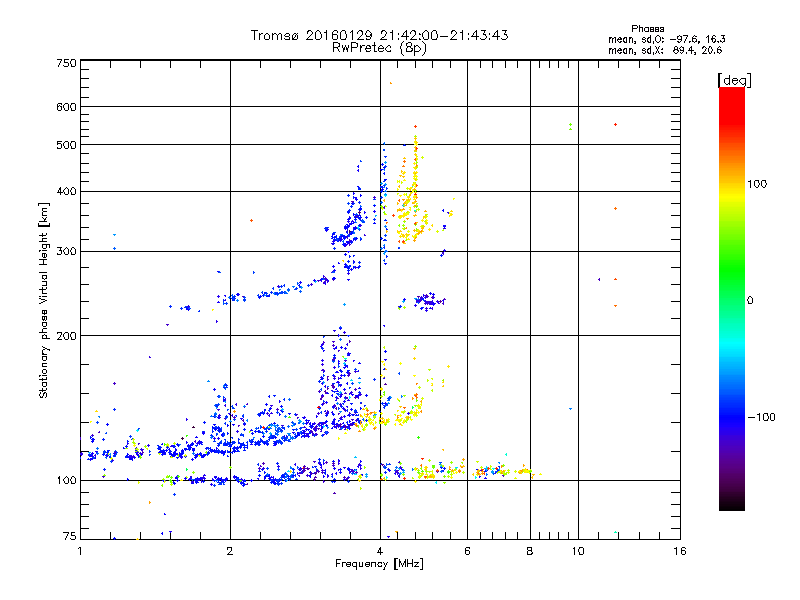Click the y-axis tick label "200"

66,336
